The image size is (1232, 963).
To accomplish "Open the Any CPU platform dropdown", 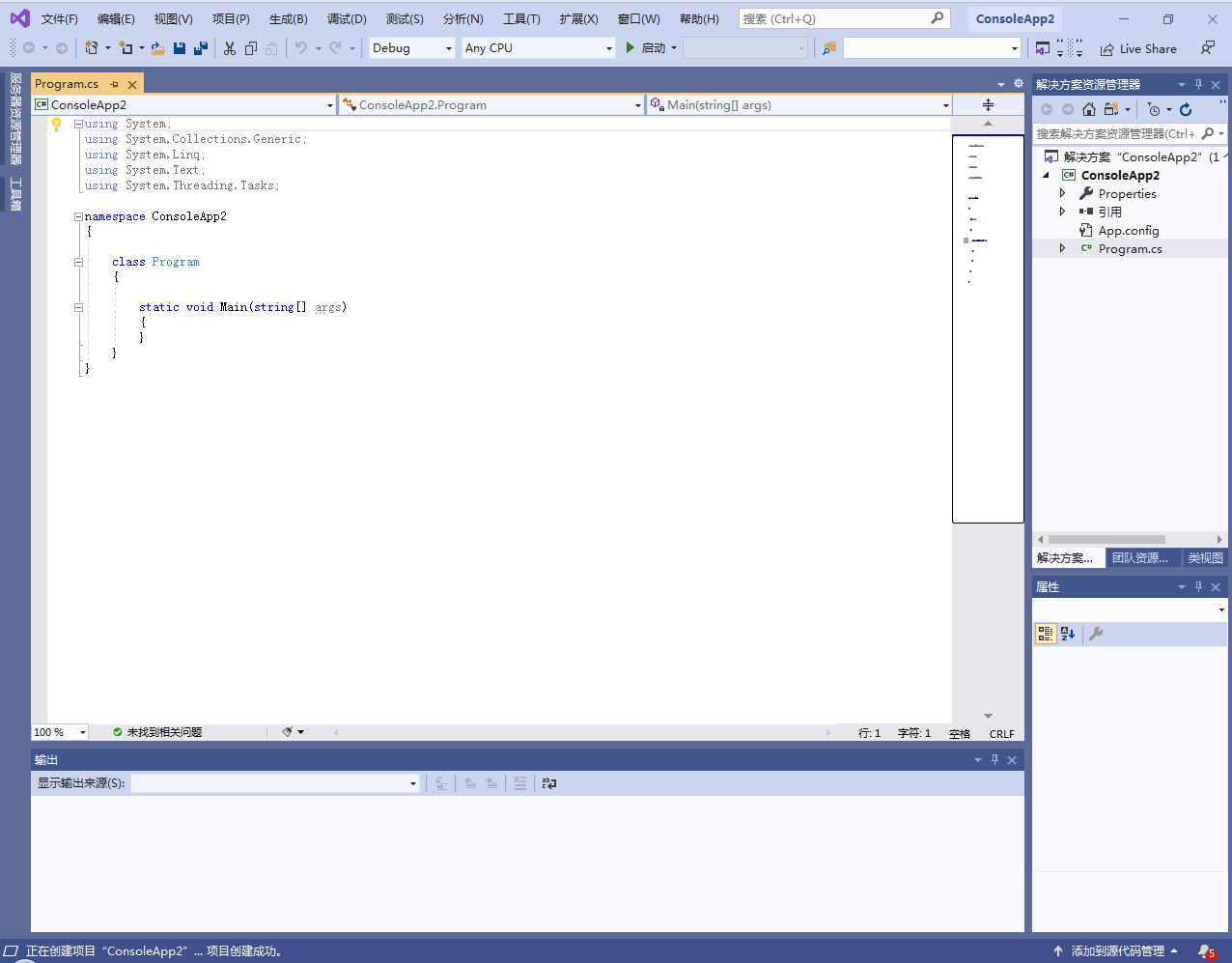I will click(x=539, y=48).
